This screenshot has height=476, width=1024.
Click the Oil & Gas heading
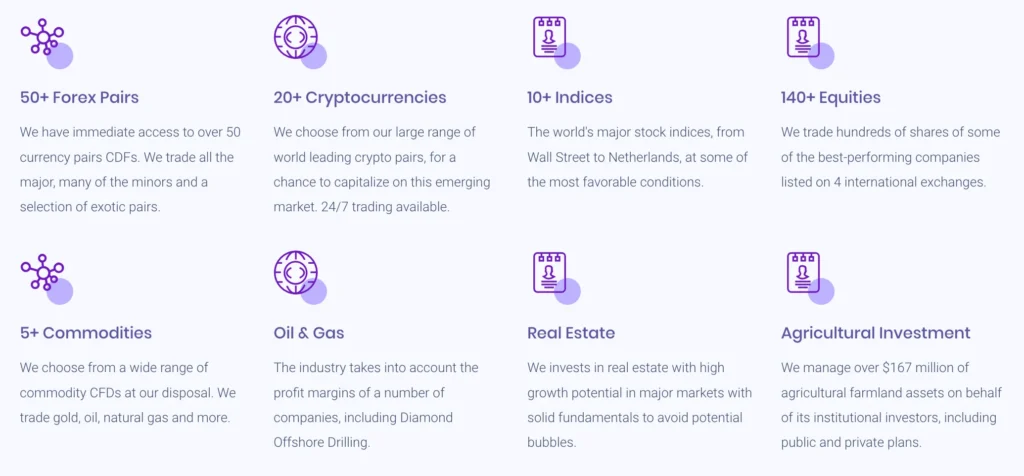coord(309,333)
